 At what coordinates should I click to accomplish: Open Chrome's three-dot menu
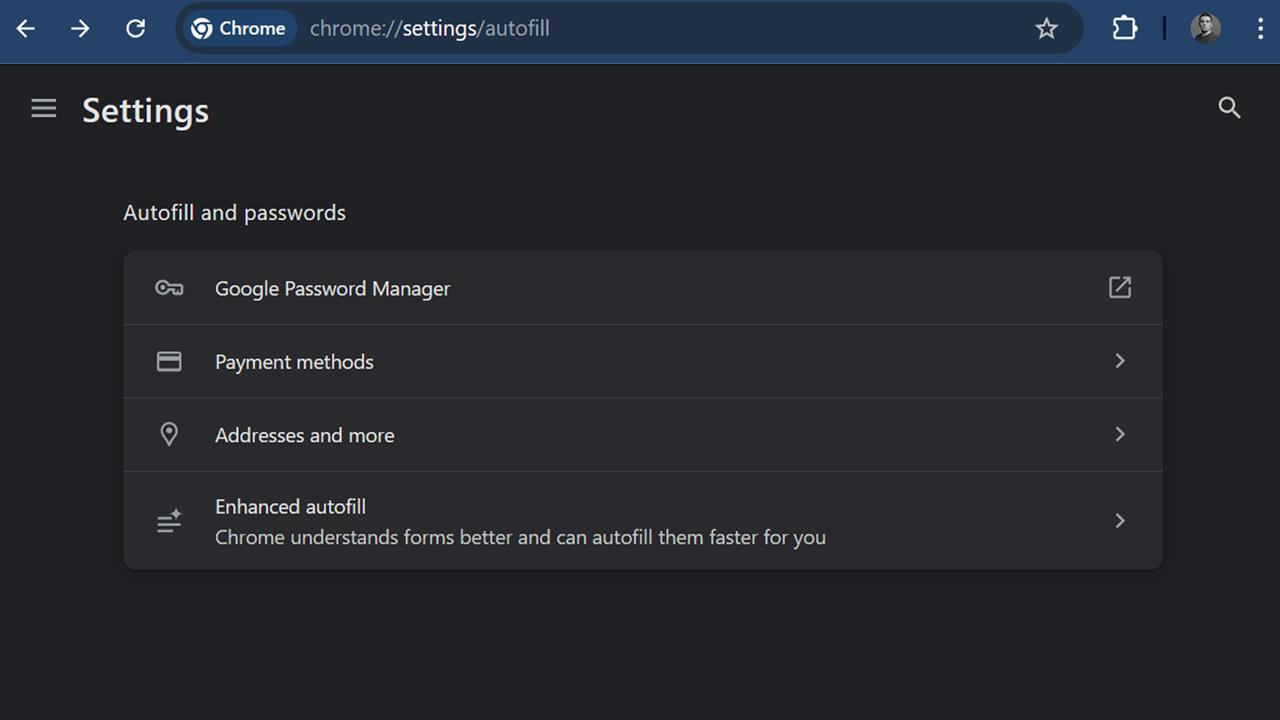tap(1259, 28)
